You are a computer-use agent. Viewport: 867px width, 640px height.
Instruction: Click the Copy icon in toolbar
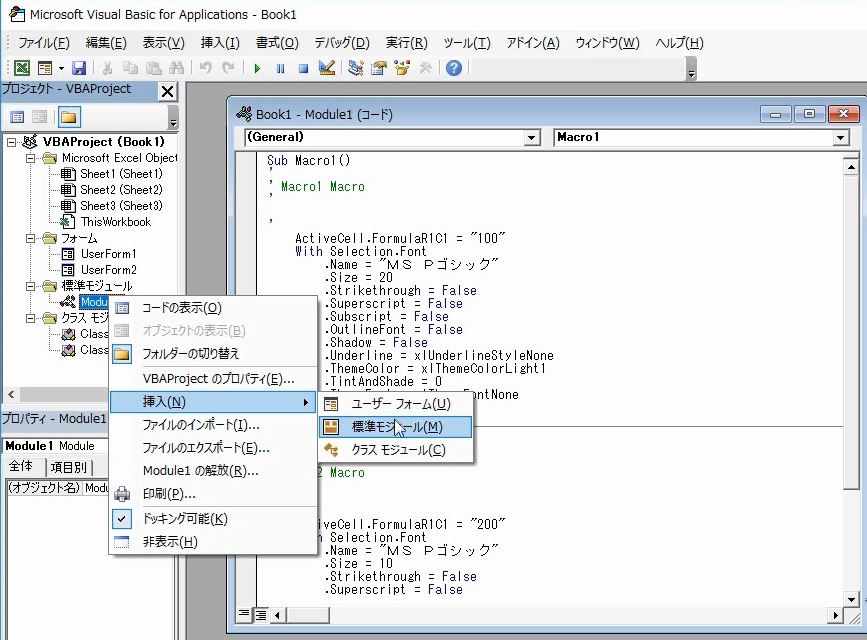[130, 68]
